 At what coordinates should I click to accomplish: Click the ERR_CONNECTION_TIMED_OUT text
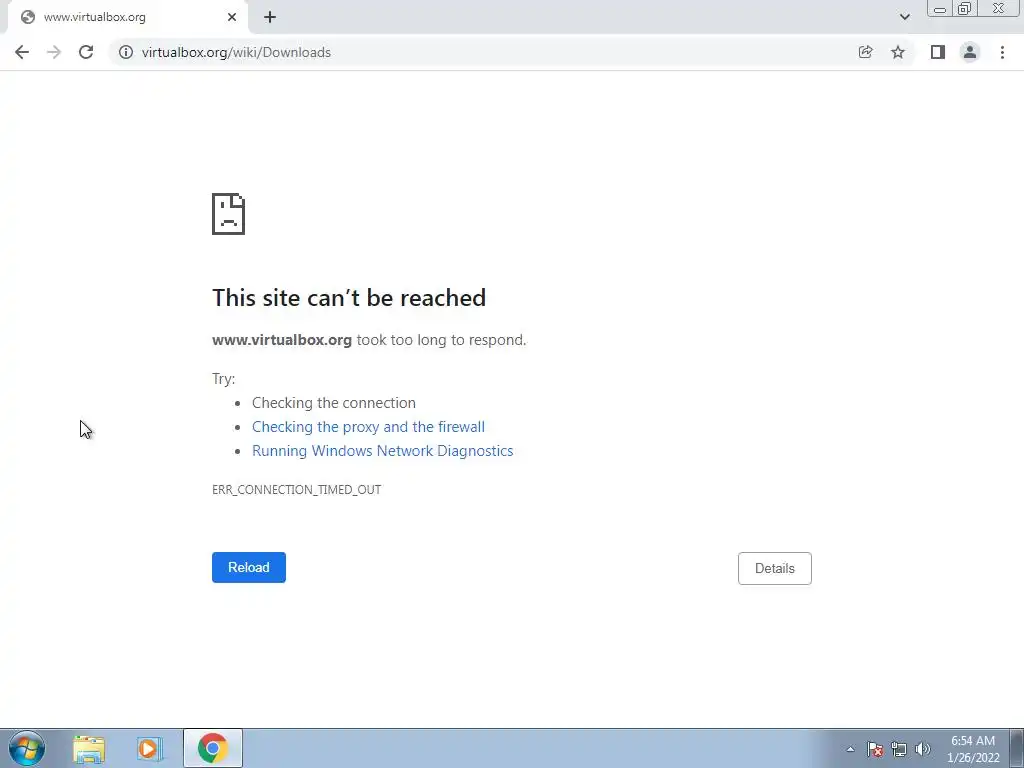coord(296,490)
